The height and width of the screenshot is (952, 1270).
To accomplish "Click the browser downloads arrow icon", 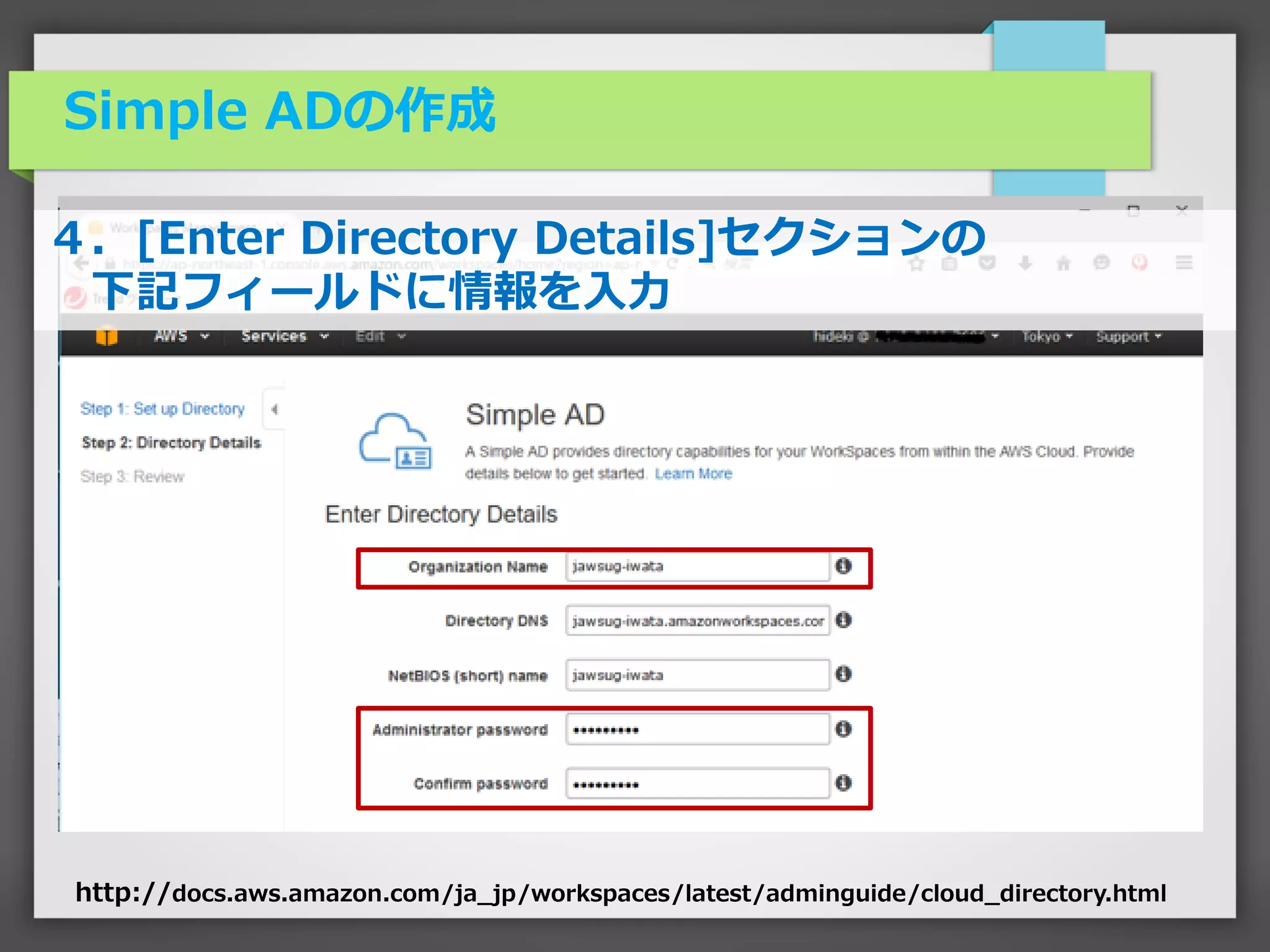I will pos(1025,263).
